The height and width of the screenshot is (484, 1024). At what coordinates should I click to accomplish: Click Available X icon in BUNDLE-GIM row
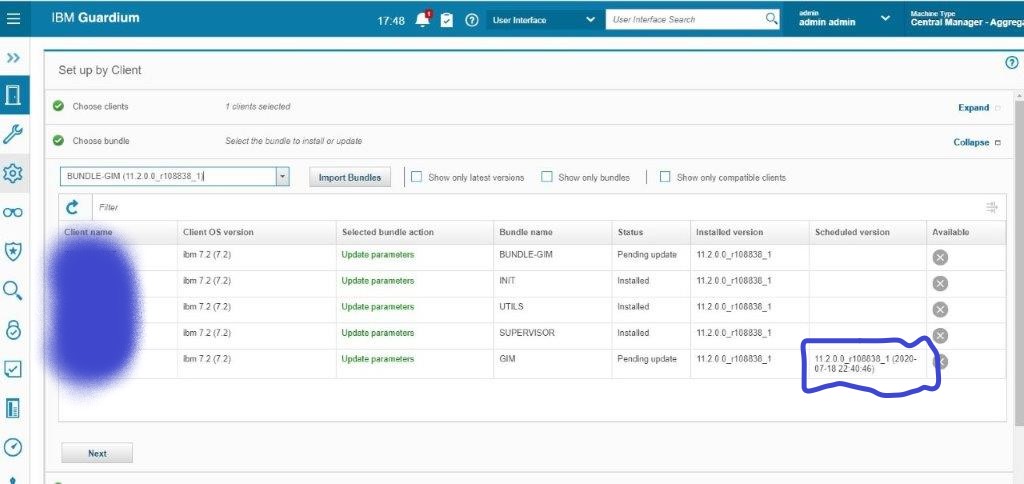(x=940, y=257)
